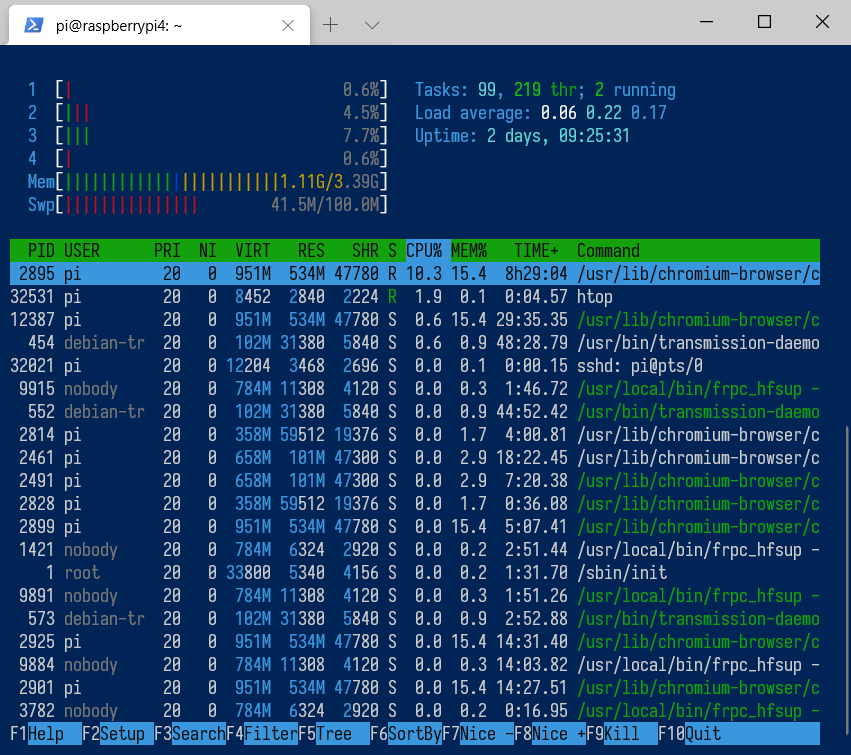Click the F7 Nice - button
Viewport: 851px width, 755px height.
[x=478, y=734]
